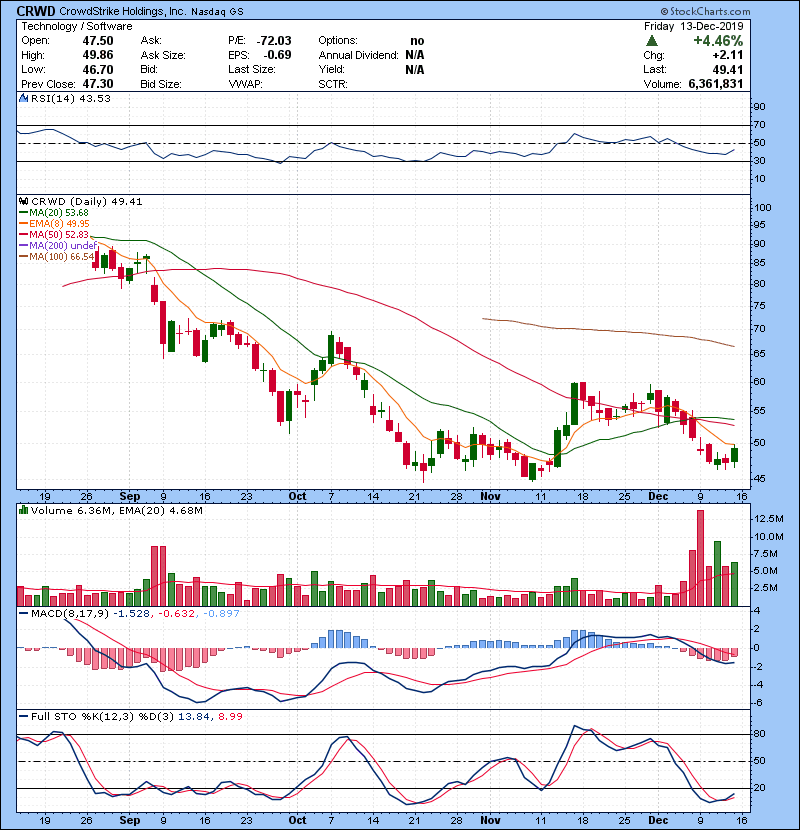
Task: Click the 100 price axis label
Action: pos(763,208)
